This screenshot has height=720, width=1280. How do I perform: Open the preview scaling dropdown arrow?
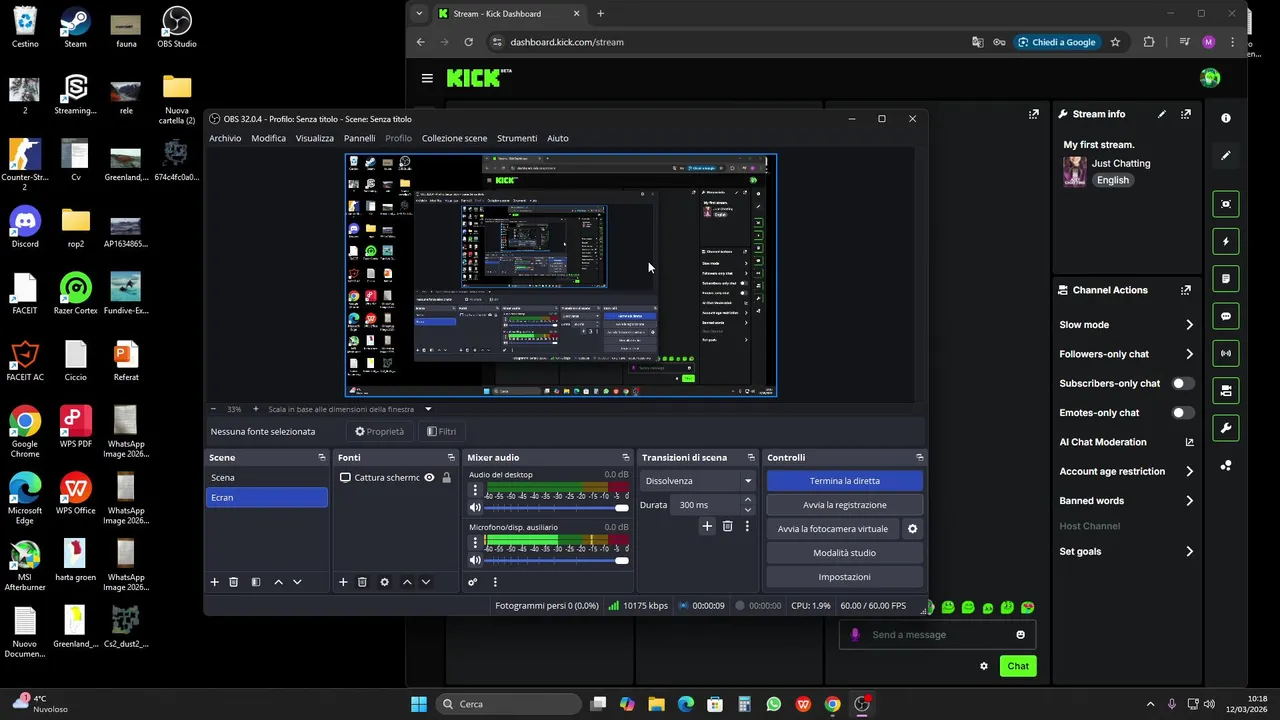(x=428, y=409)
